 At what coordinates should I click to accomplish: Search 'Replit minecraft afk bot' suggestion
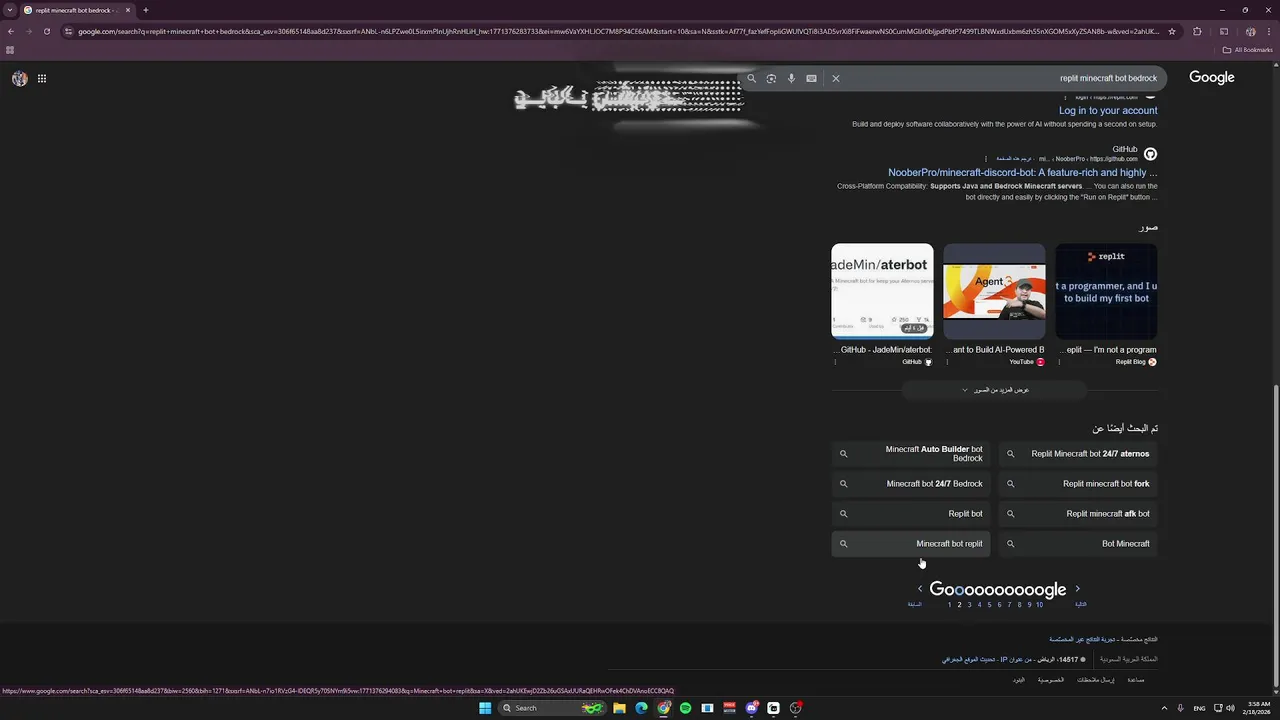tap(1078, 514)
